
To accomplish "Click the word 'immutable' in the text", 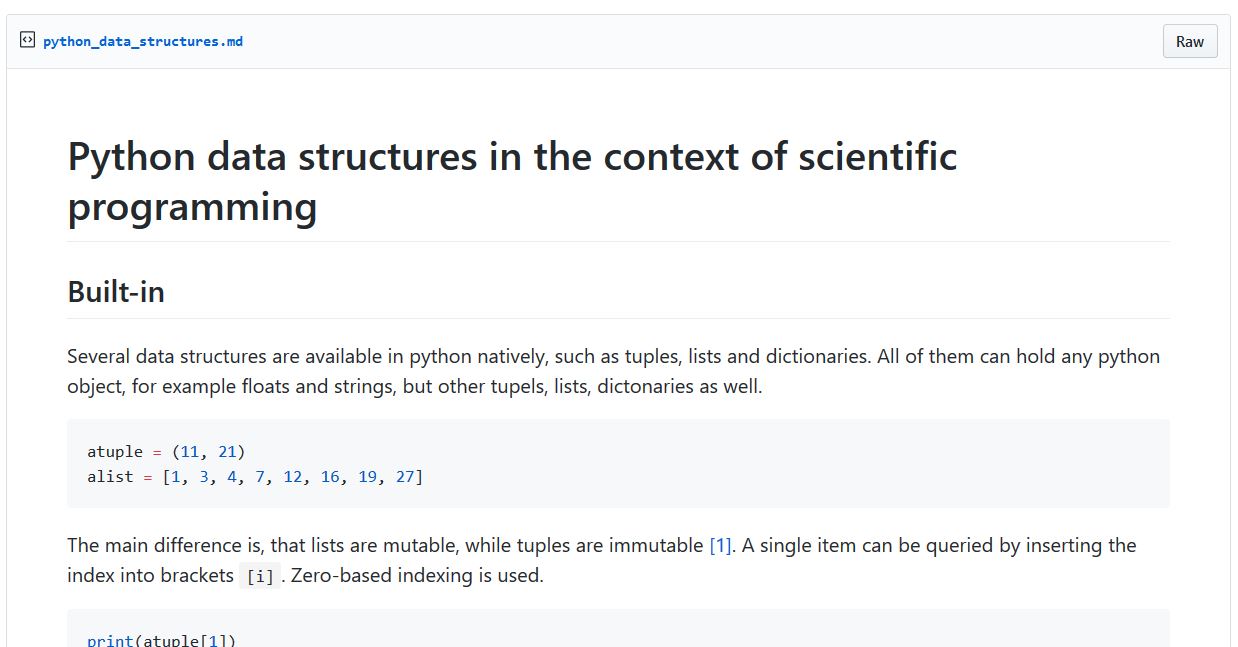I will click(x=654, y=545).
